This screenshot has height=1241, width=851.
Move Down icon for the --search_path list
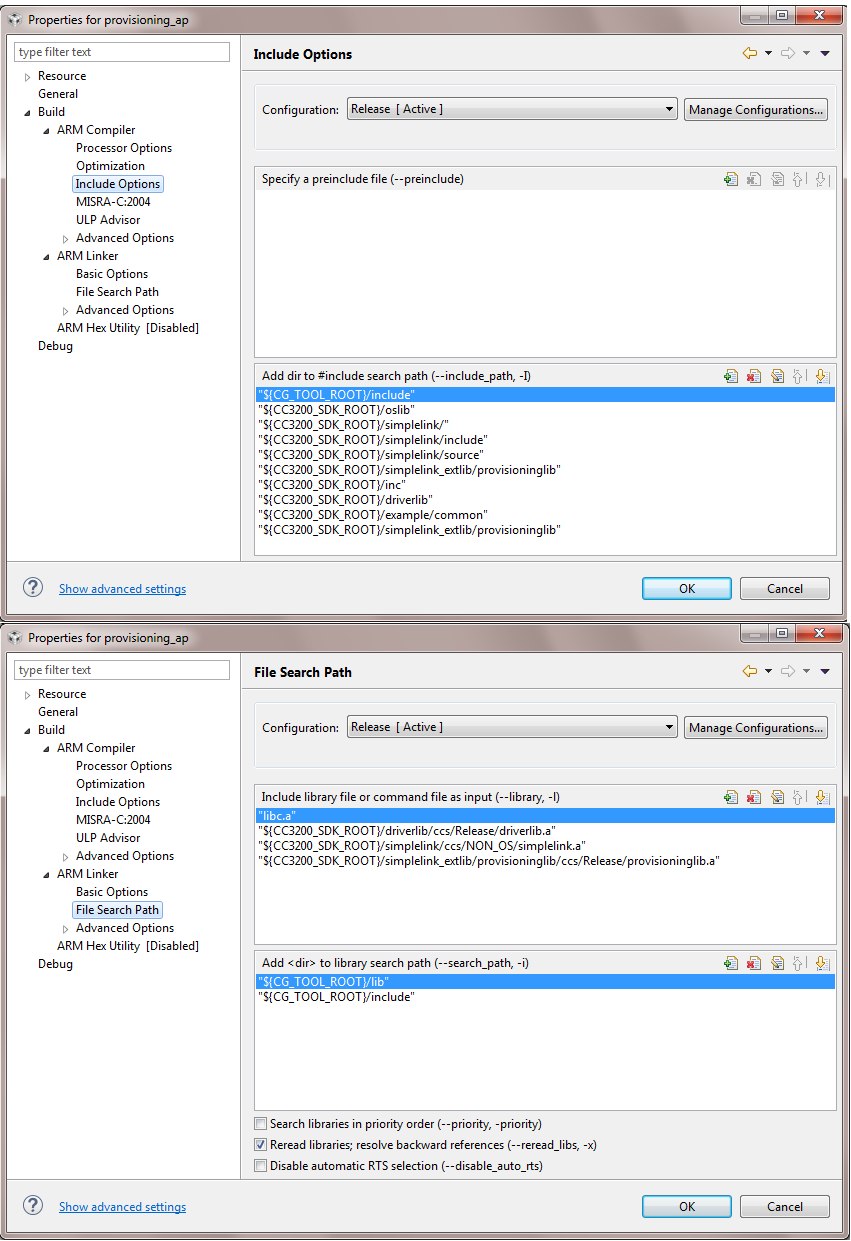[x=822, y=963]
